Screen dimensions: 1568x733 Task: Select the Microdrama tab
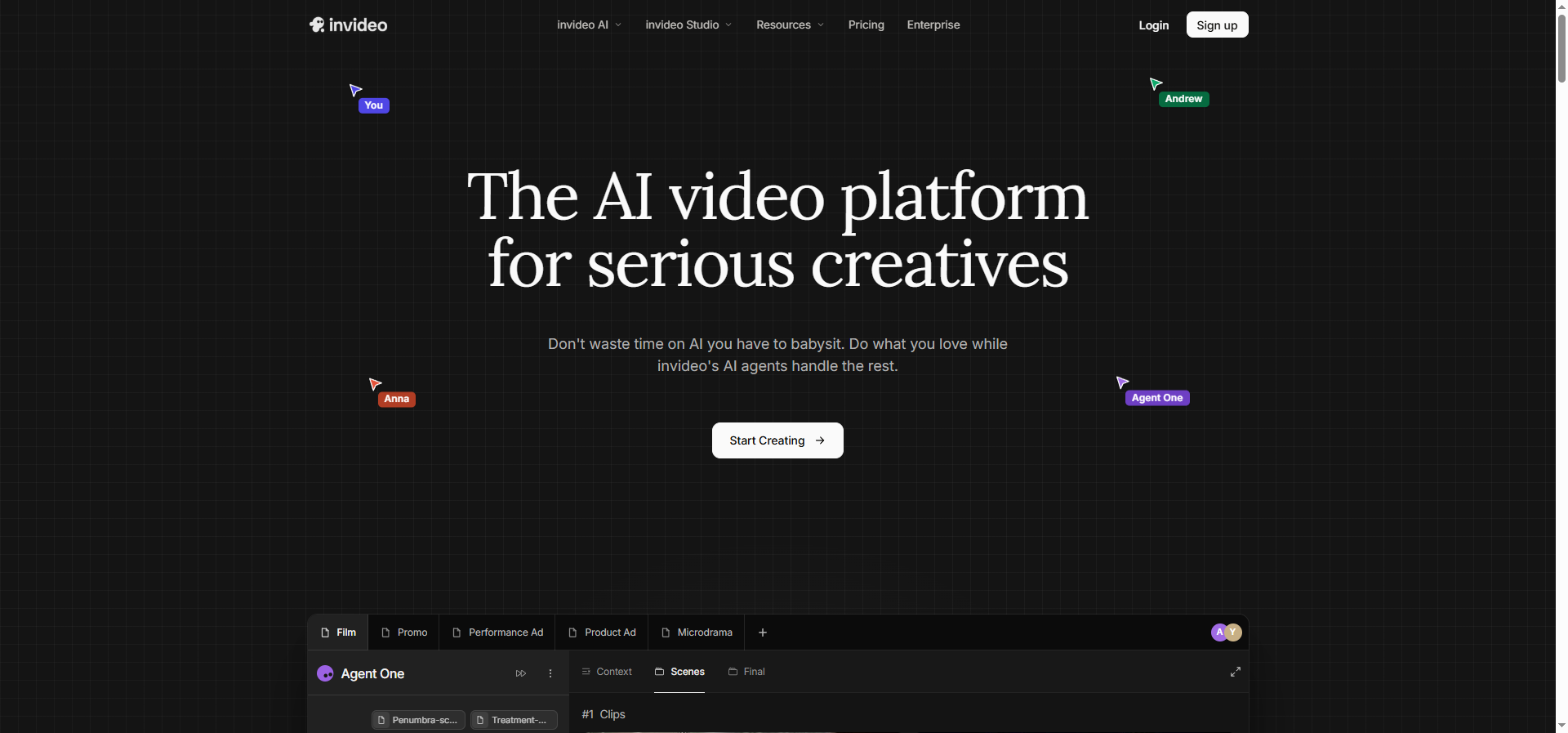pos(697,632)
